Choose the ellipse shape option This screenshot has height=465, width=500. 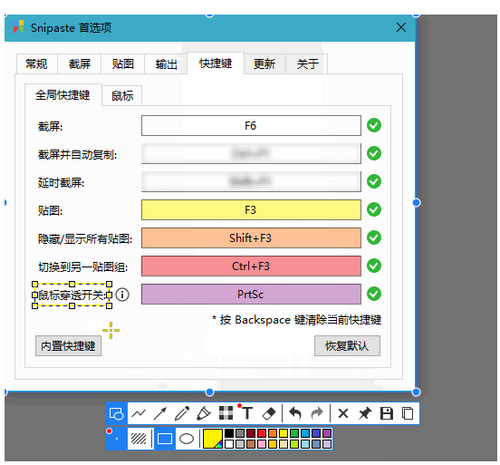coord(186,439)
